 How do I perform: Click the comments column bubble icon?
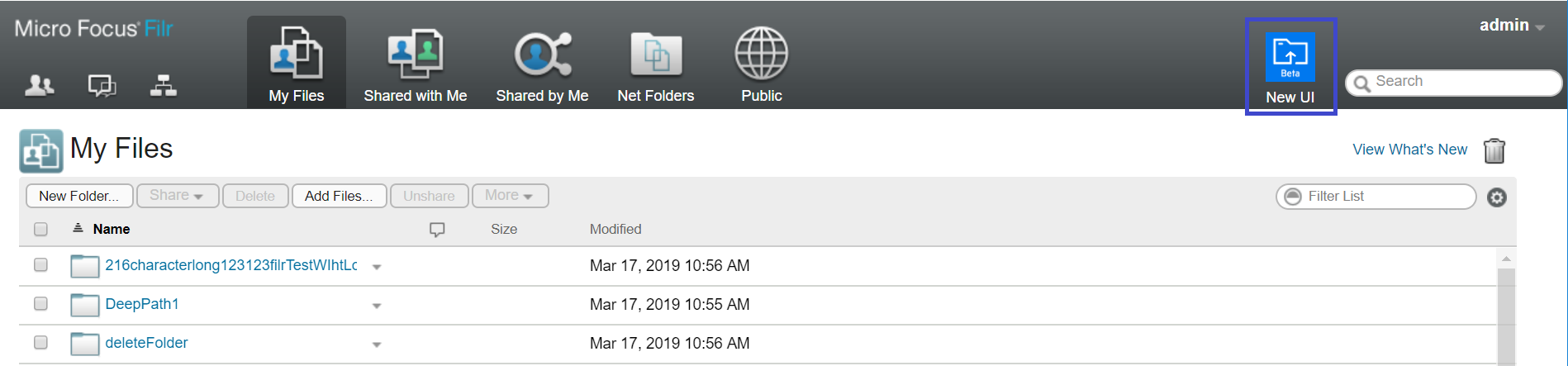coord(437,230)
